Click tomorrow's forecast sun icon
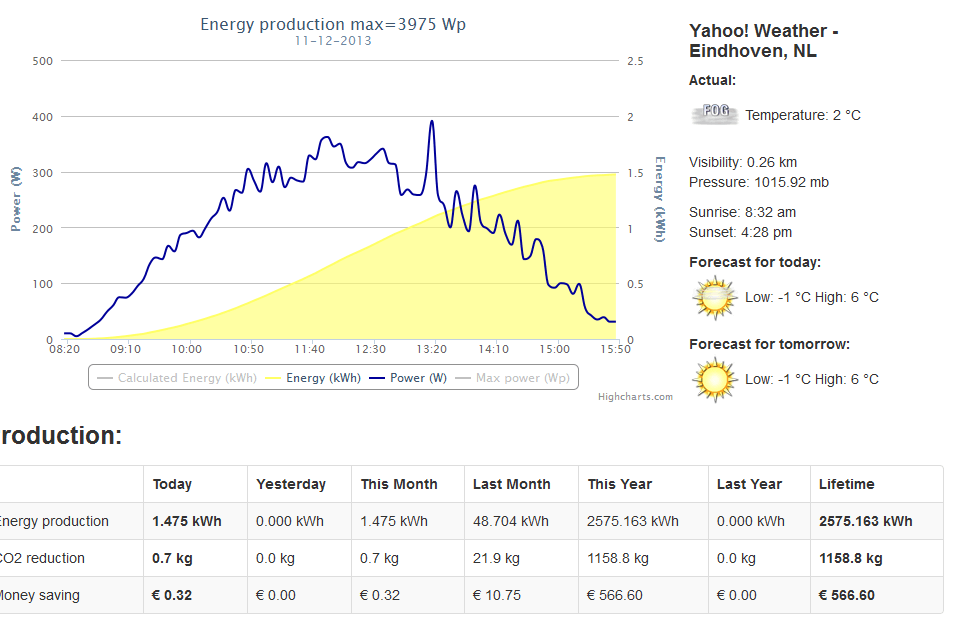This screenshot has height=619, width=954. click(715, 380)
